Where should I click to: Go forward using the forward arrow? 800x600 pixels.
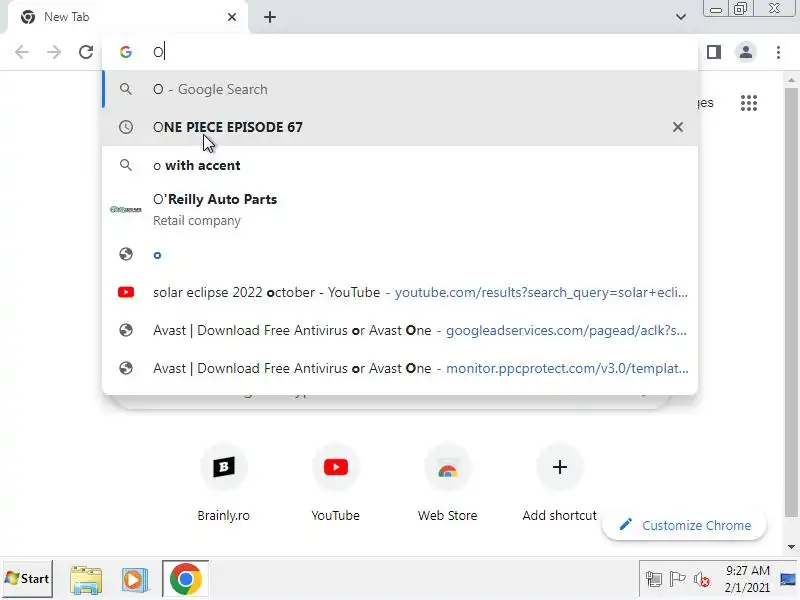click(54, 52)
